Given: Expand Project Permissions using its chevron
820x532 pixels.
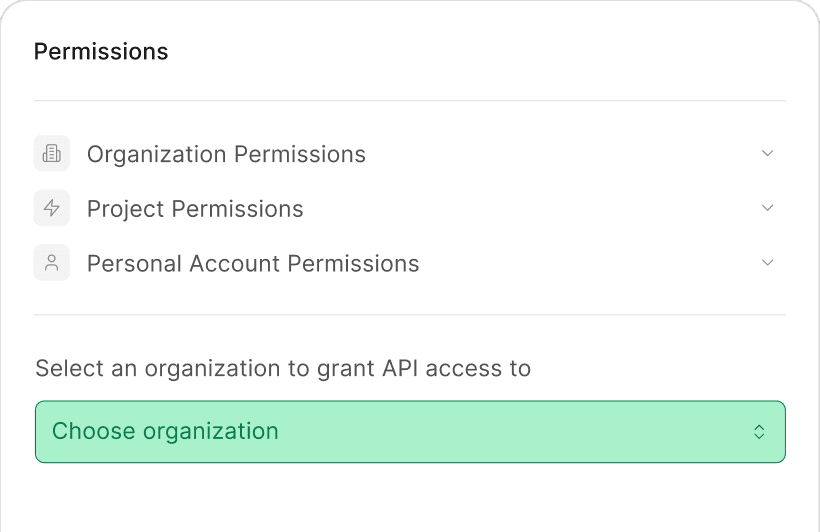Looking at the screenshot, I should coord(767,208).
